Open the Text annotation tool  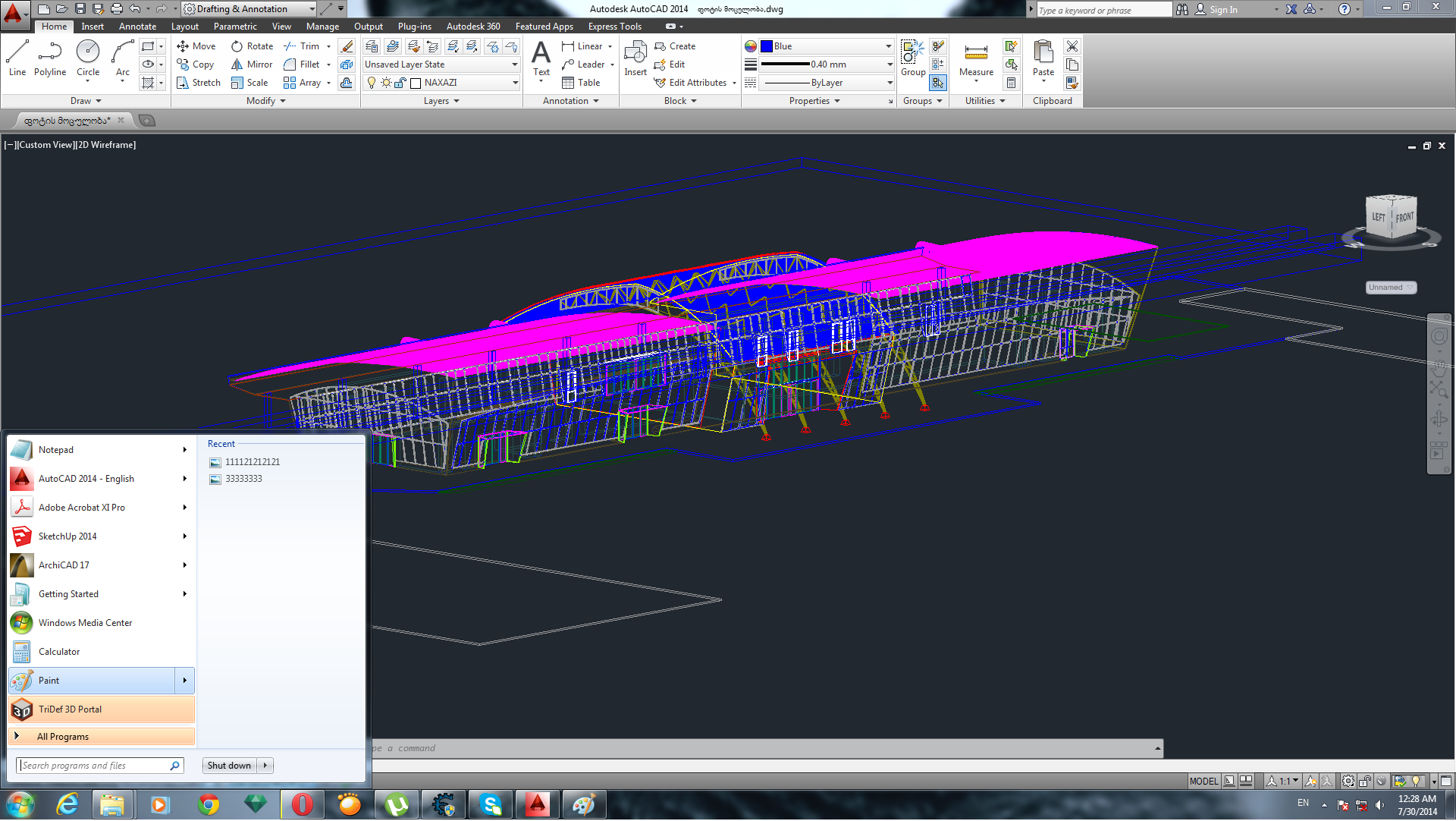(x=541, y=53)
